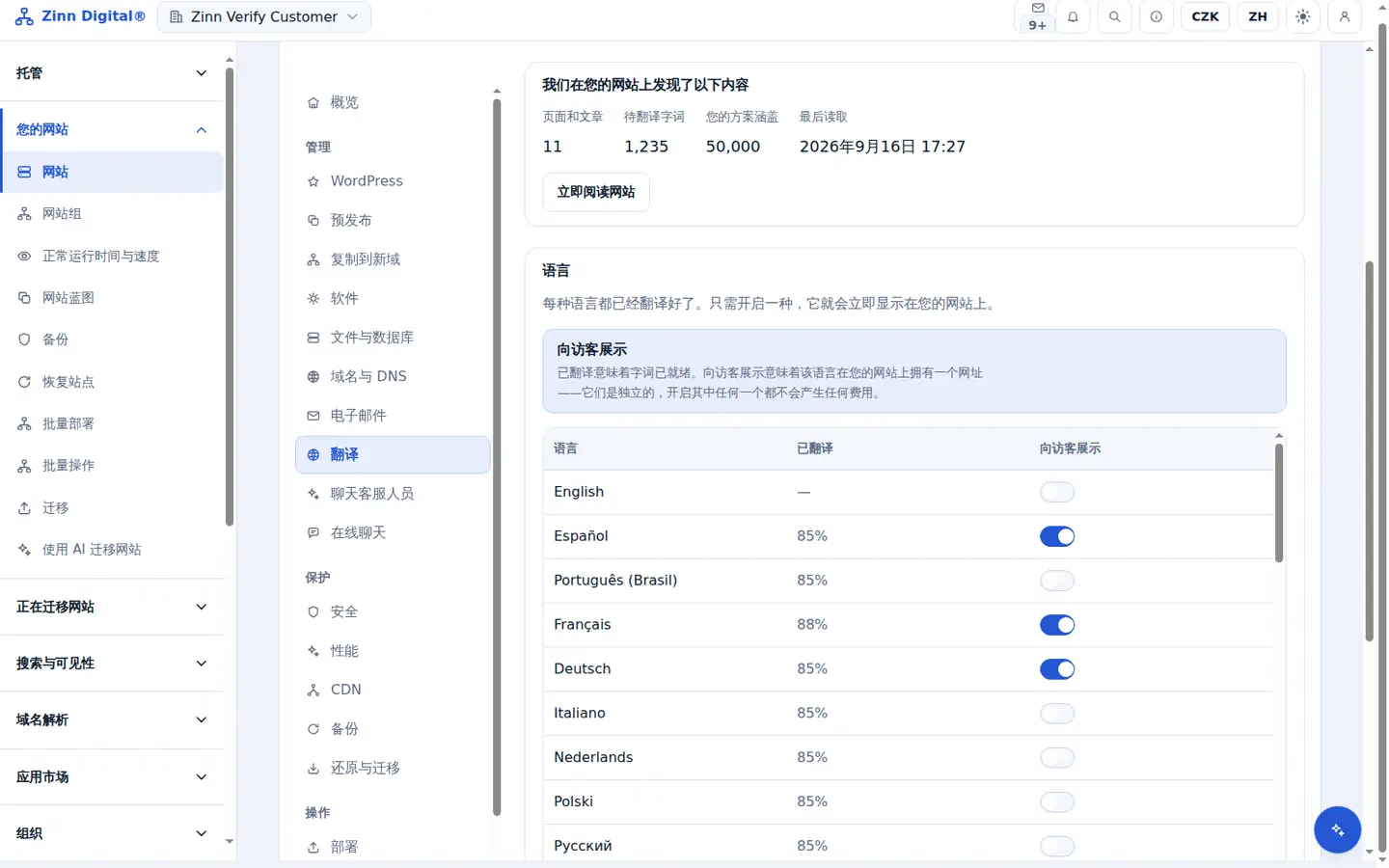Expand the 域名解析 sidebar section
The height and width of the screenshot is (868, 1389).
[112, 720]
